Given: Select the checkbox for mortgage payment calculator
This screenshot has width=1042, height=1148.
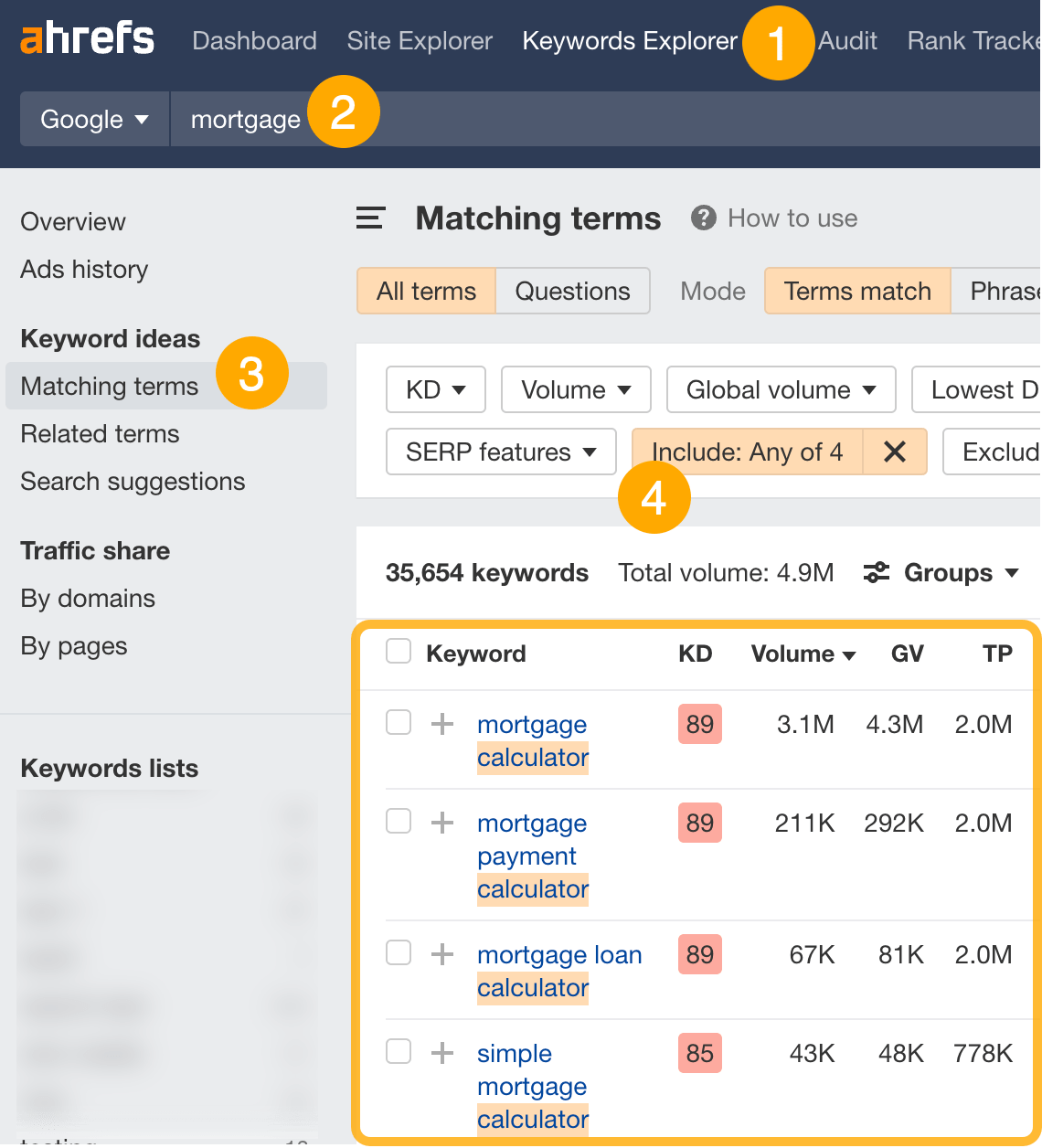Looking at the screenshot, I should pyautogui.click(x=398, y=822).
